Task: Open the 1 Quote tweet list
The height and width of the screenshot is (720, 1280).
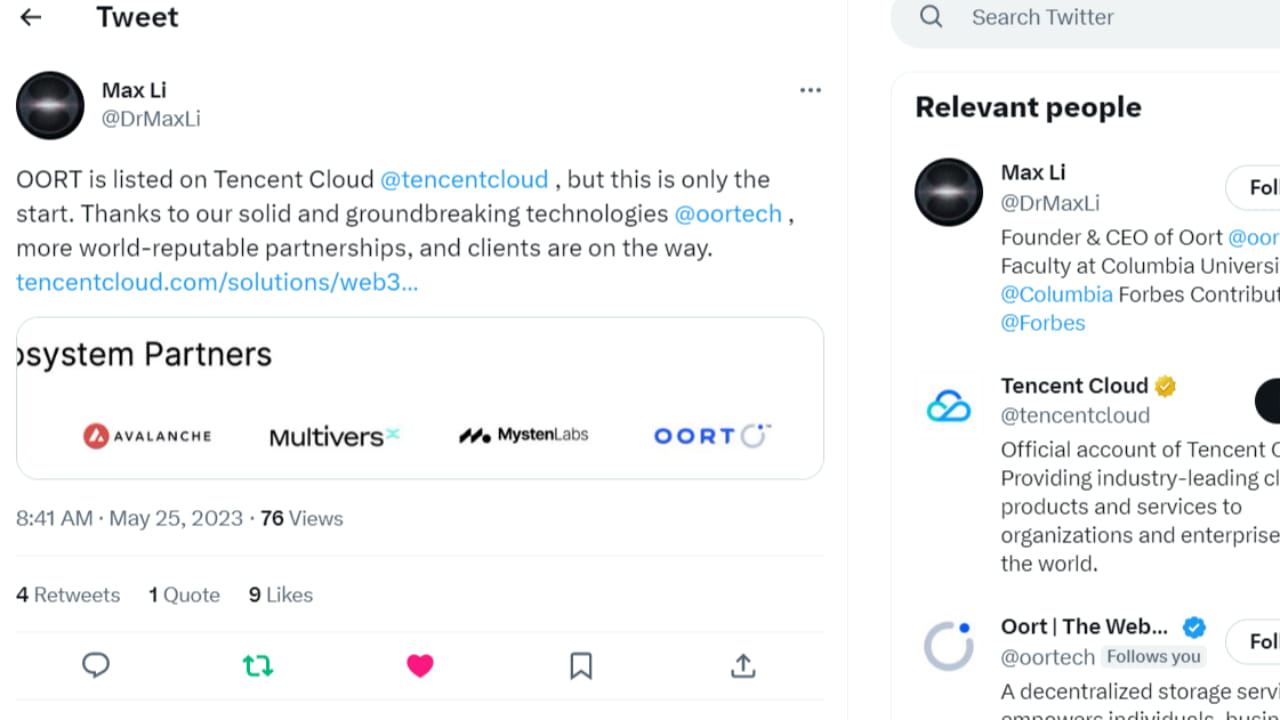Action: click(x=184, y=594)
